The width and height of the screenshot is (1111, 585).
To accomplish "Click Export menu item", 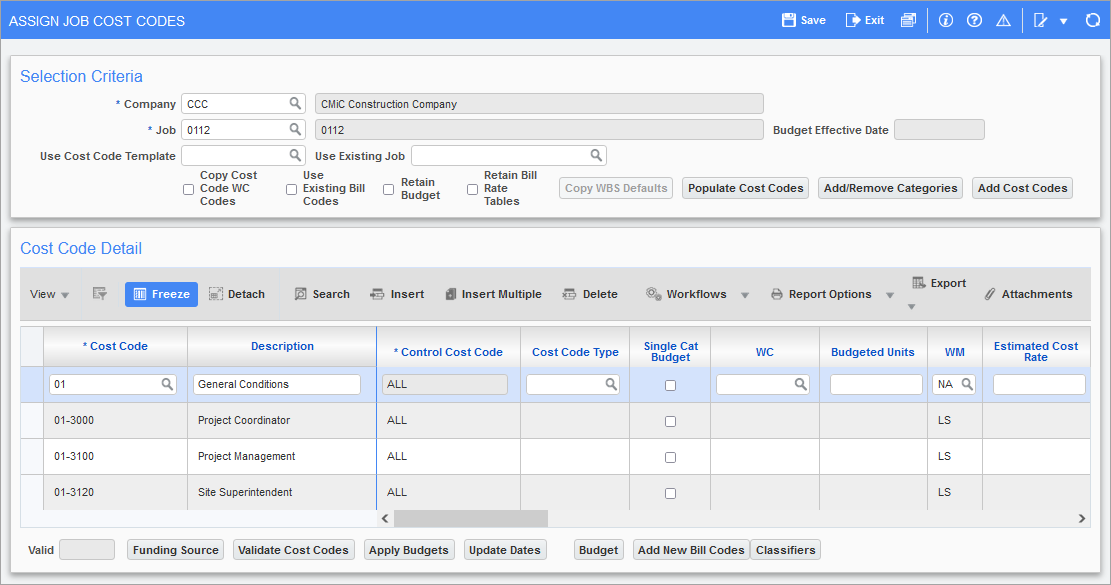I will [x=939, y=283].
